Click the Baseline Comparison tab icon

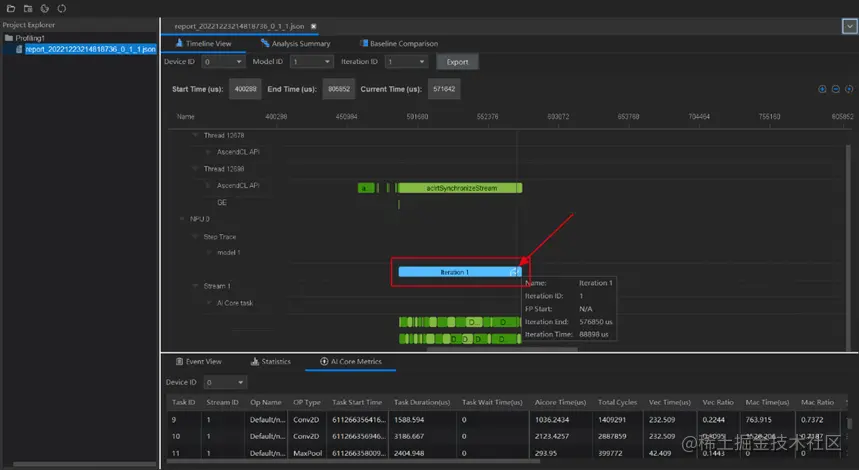364,43
